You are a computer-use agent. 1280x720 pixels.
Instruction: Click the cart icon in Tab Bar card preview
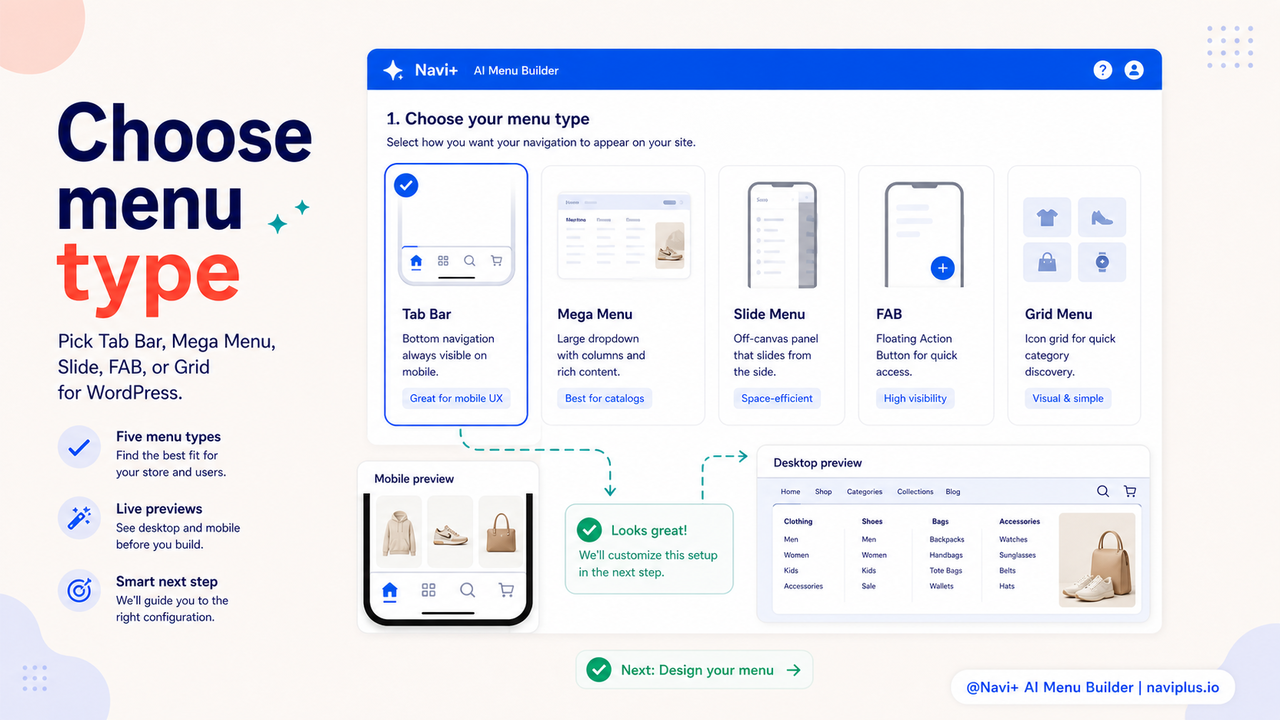pos(496,261)
